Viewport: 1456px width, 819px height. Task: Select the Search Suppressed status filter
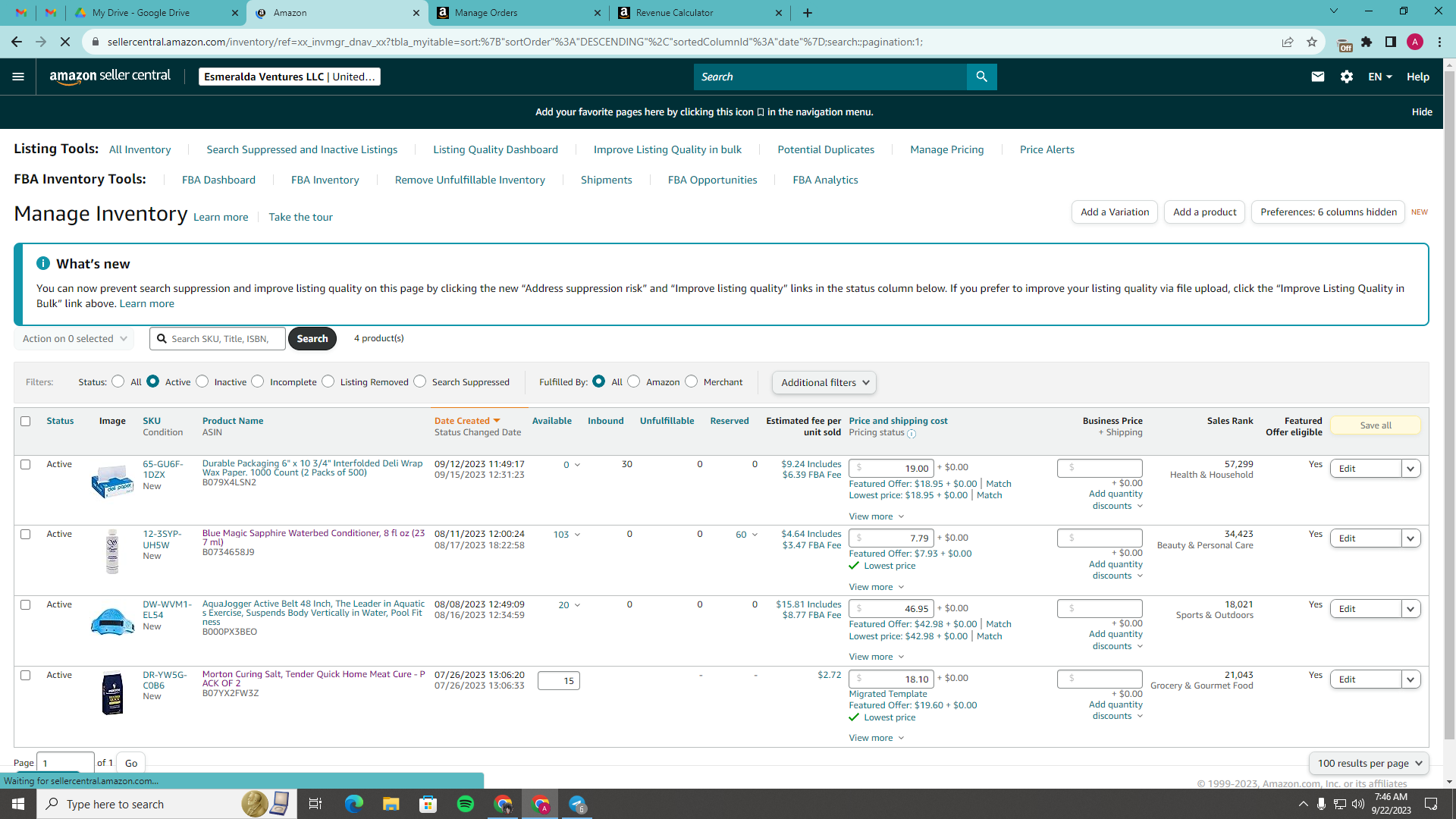pos(420,381)
